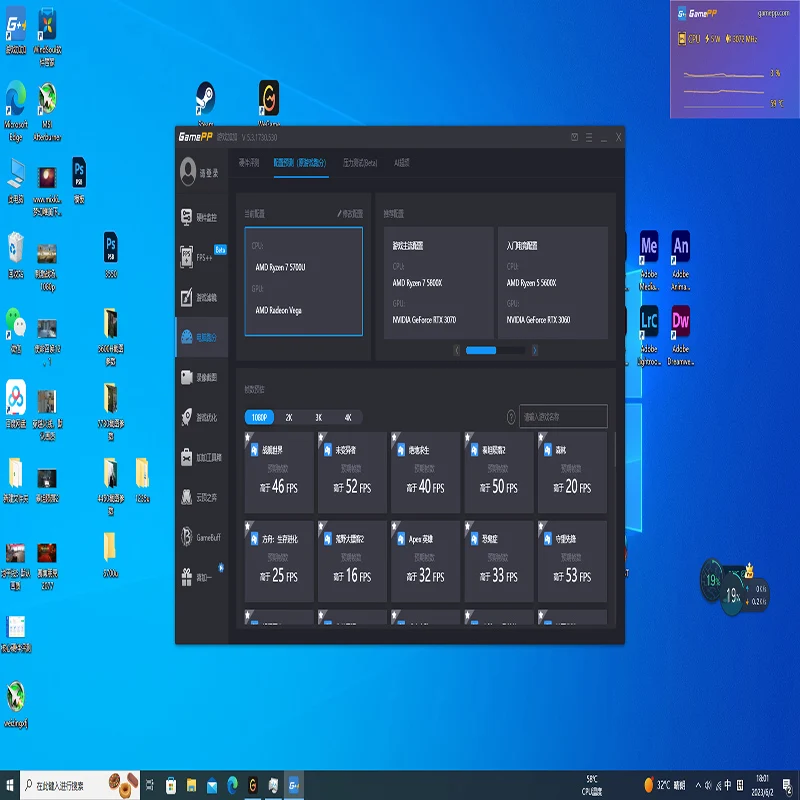The height and width of the screenshot is (800, 800).
Task: Open the toolbox icon in the sidebar
Action: pos(200,457)
